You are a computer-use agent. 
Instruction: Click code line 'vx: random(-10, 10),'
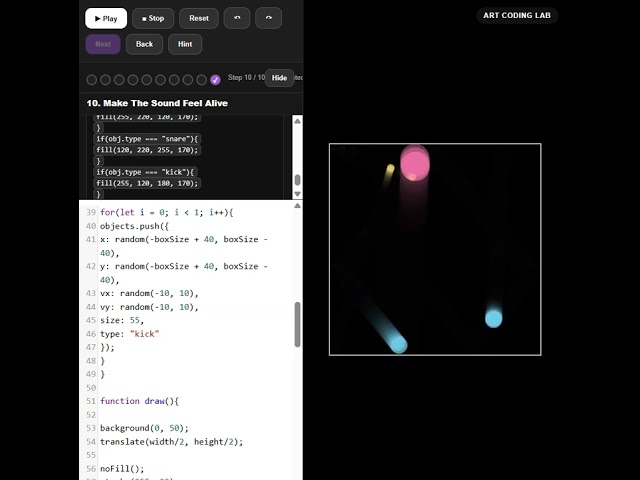click(x=149, y=293)
